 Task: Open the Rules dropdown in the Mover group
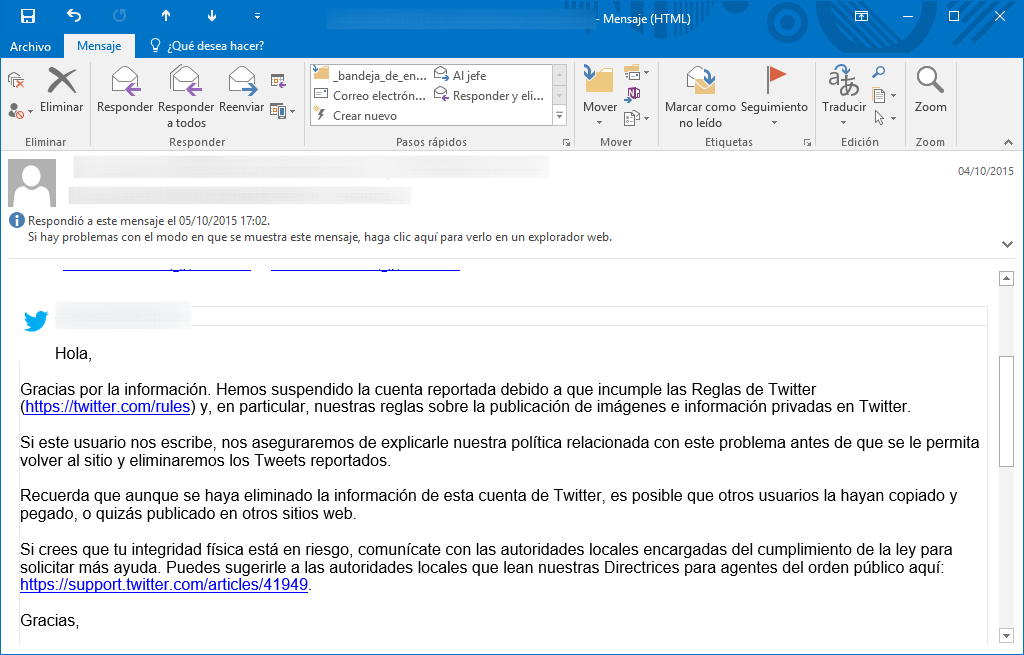tap(636, 72)
